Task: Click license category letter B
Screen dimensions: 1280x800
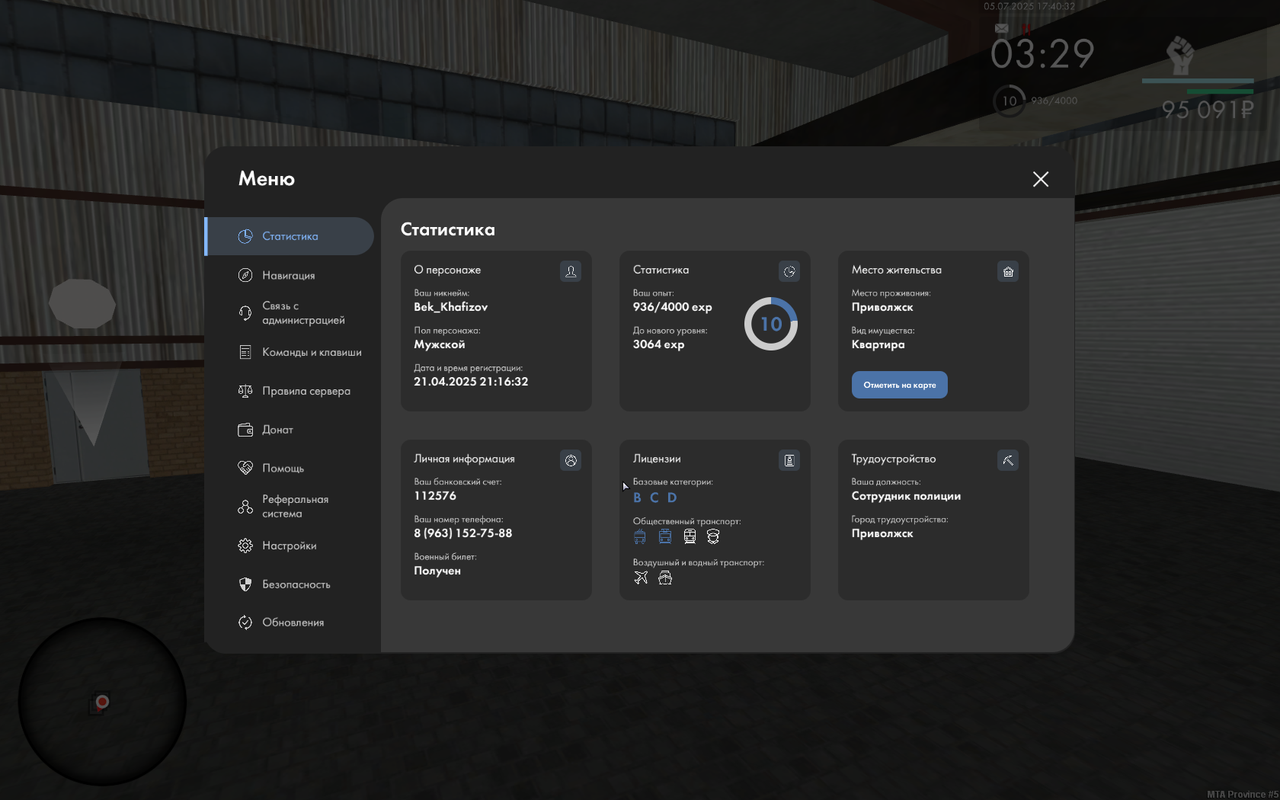Action: point(637,498)
